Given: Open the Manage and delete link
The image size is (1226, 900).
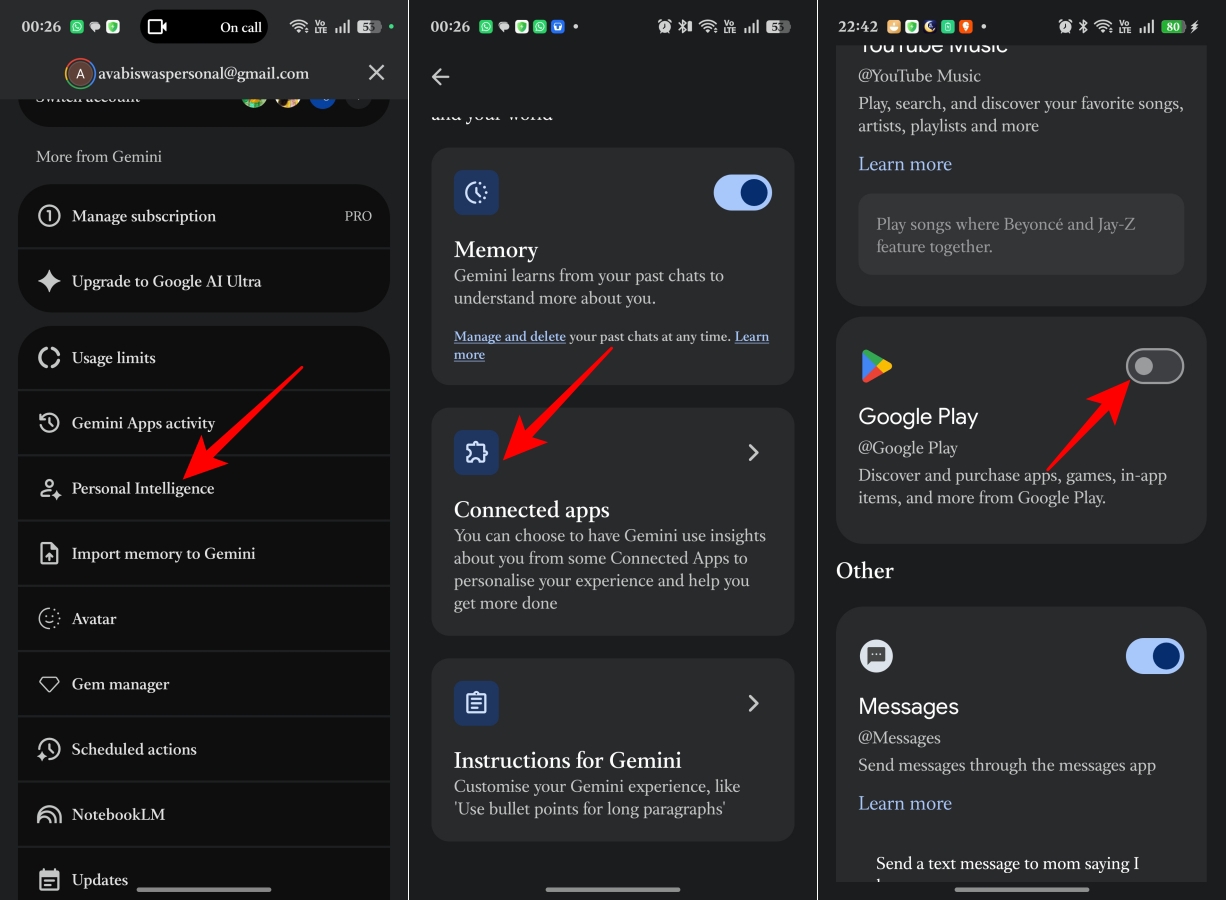Looking at the screenshot, I should coord(510,337).
